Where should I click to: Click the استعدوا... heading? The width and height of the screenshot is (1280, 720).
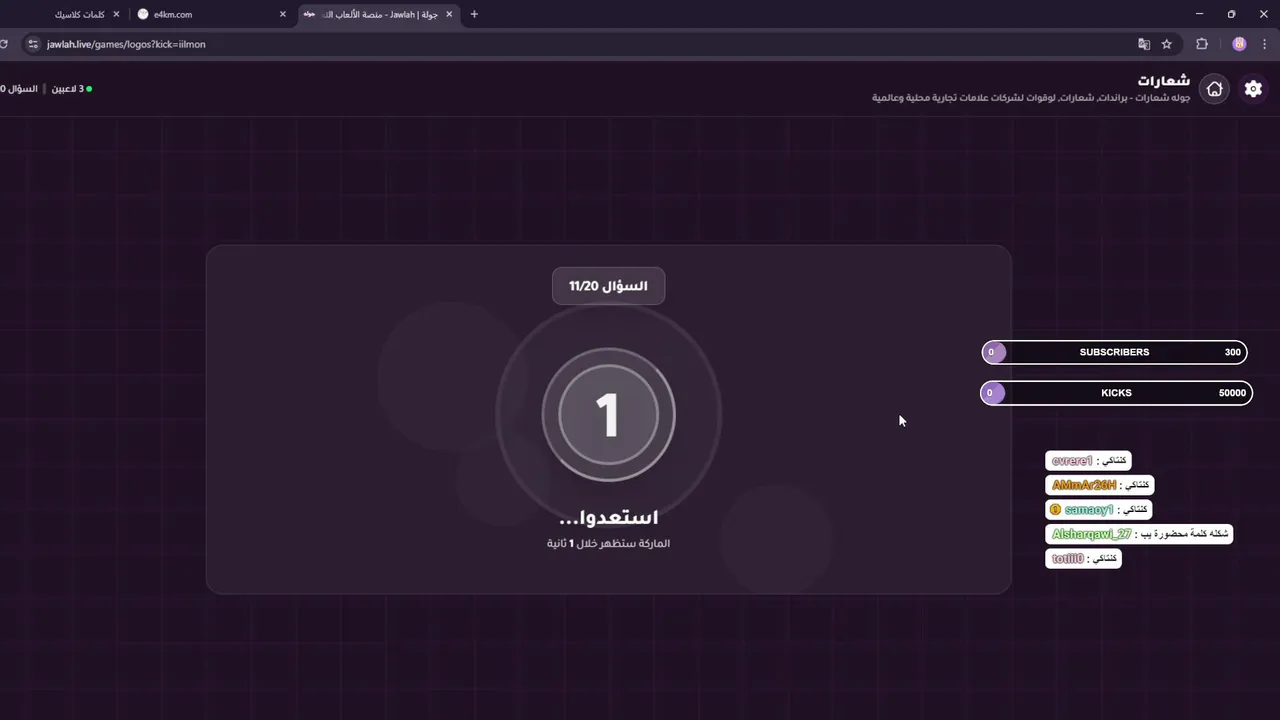click(608, 518)
